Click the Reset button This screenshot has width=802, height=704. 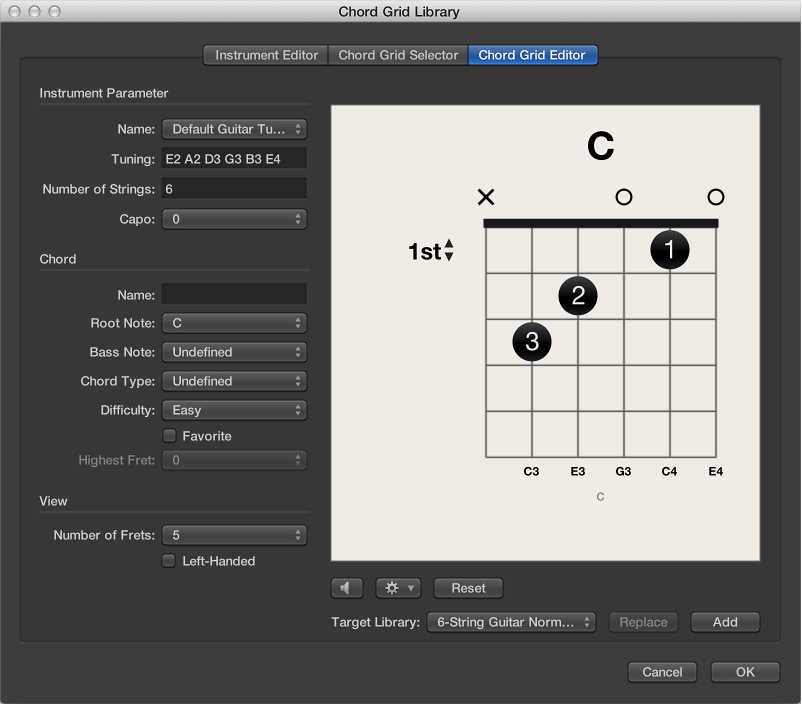467,588
